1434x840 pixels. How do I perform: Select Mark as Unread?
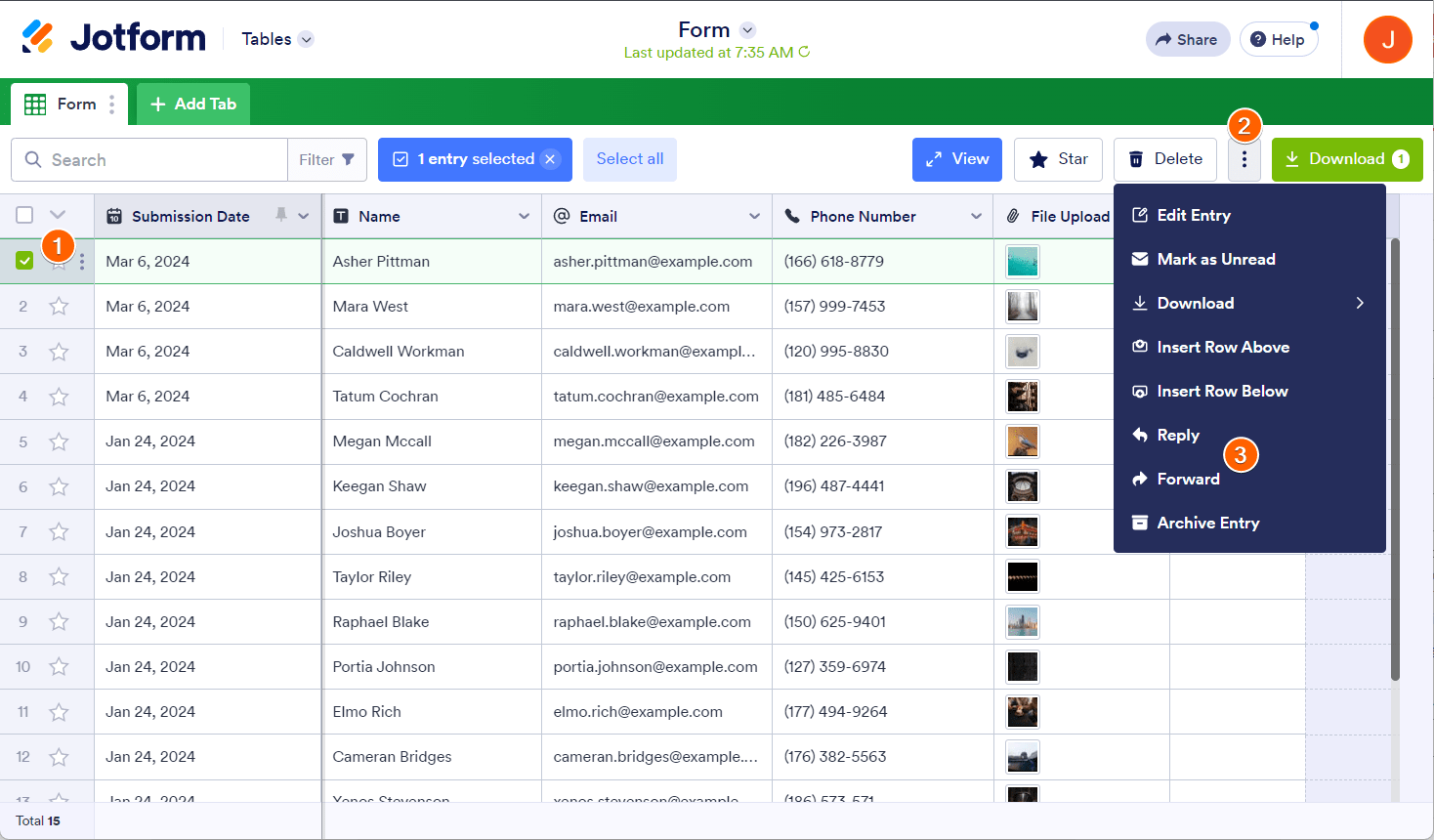(x=1249, y=259)
